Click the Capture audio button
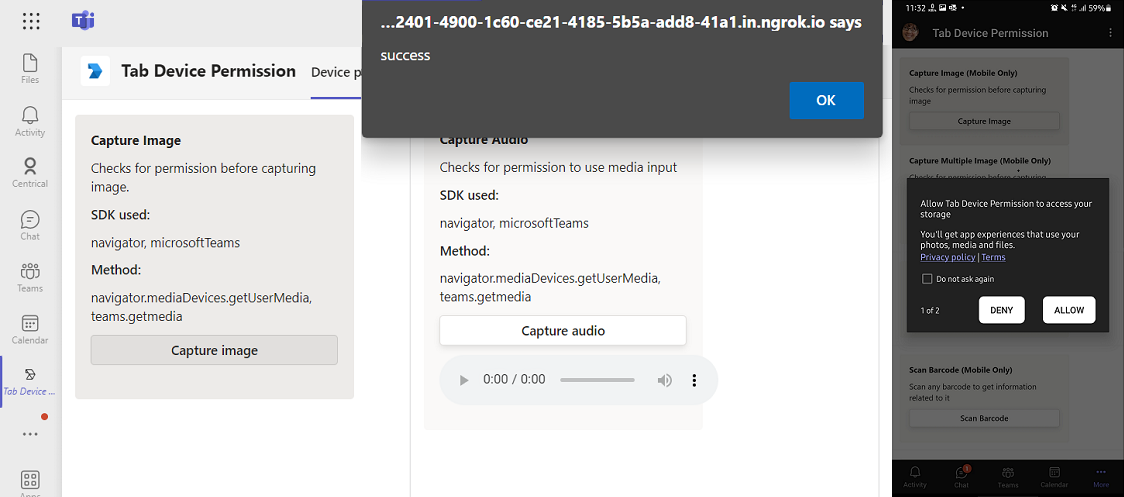 coord(563,331)
